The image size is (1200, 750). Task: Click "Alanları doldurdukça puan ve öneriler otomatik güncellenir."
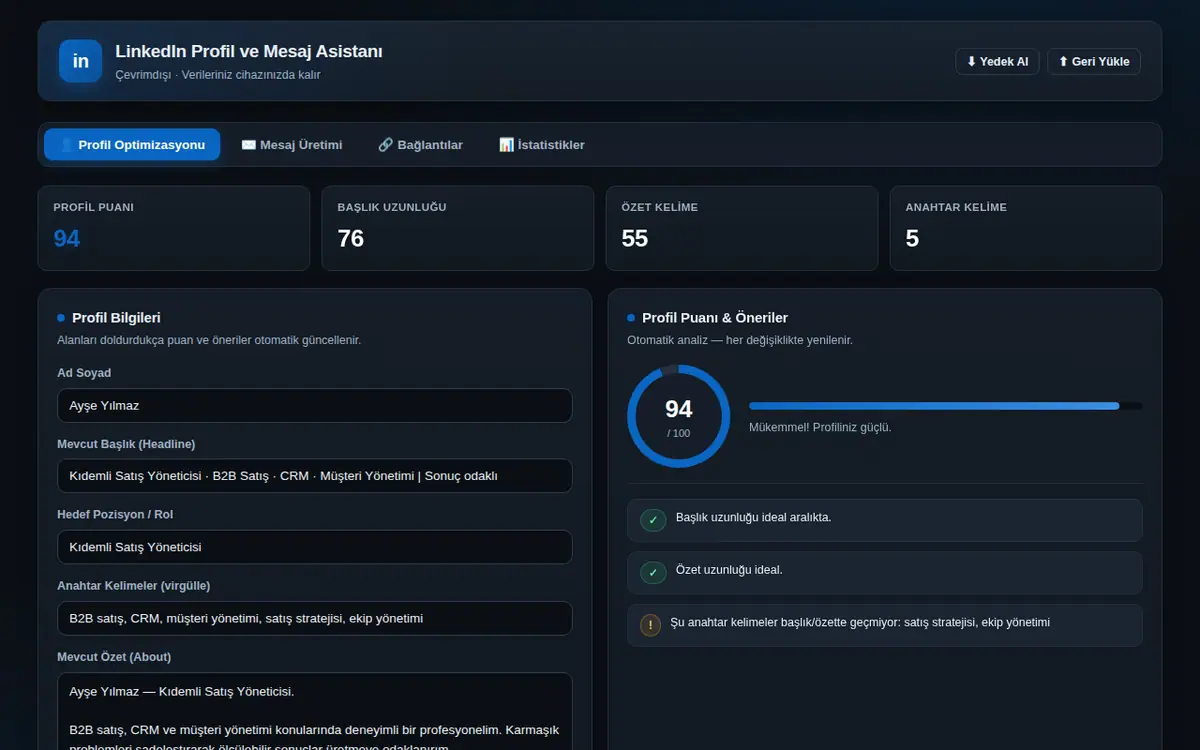209,340
